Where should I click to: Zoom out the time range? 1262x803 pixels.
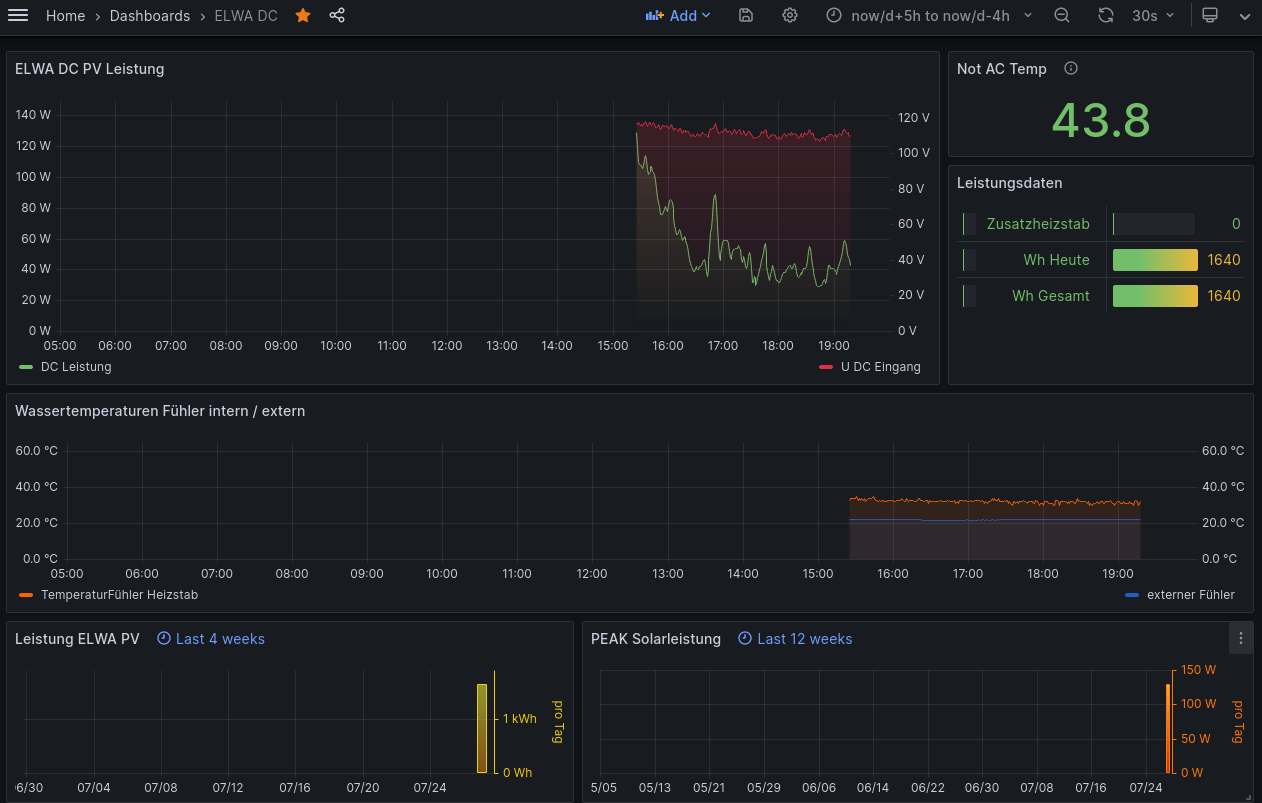(x=1062, y=16)
